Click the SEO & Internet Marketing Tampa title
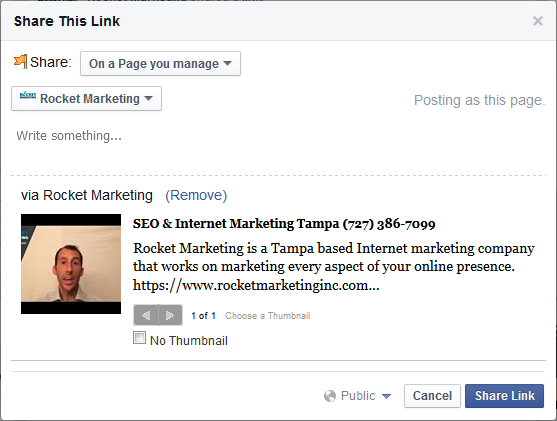This screenshot has height=421, width=557. tap(284, 224)
